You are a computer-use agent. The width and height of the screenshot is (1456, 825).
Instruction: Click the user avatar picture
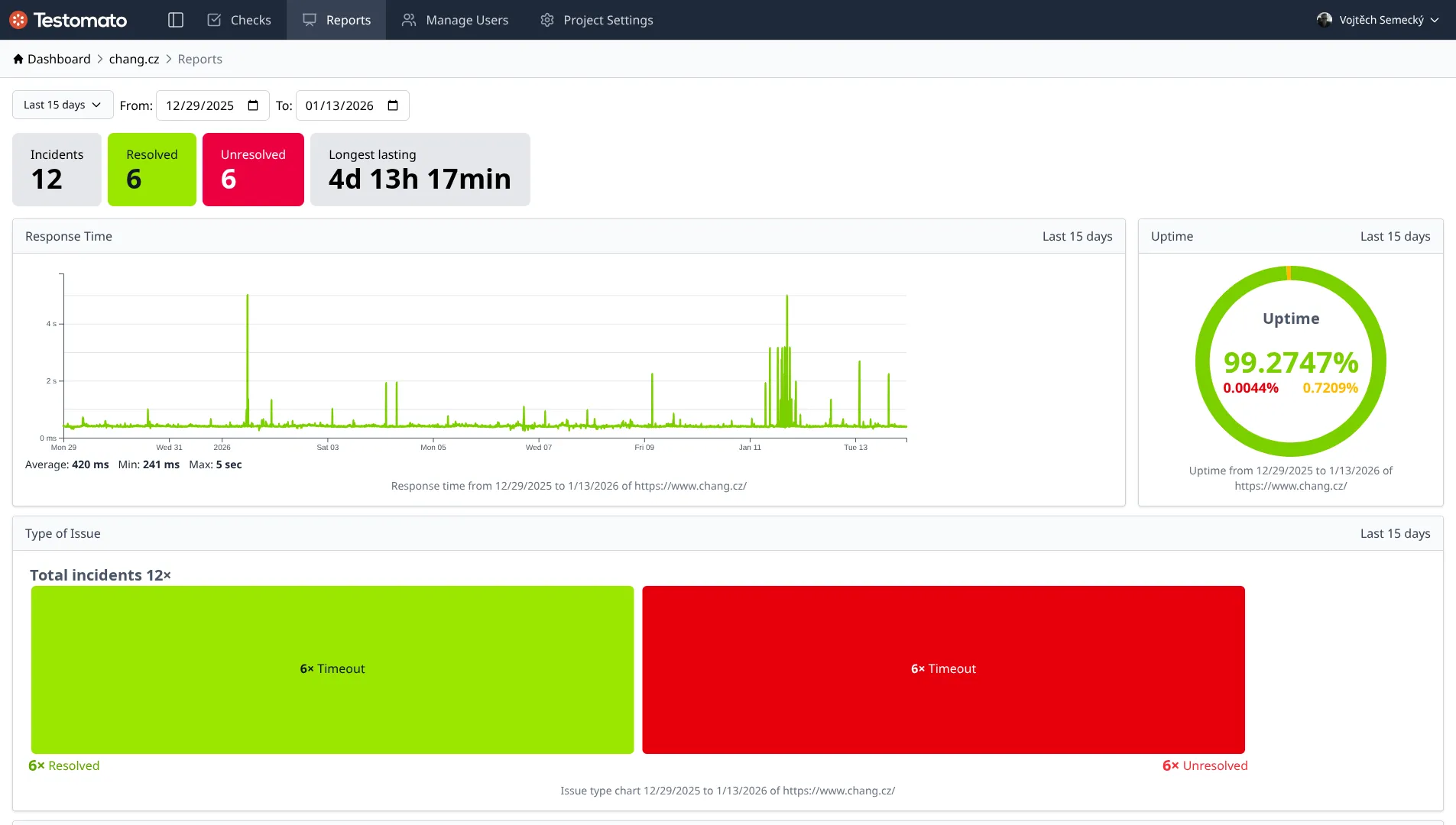[x=1323, y=20]
